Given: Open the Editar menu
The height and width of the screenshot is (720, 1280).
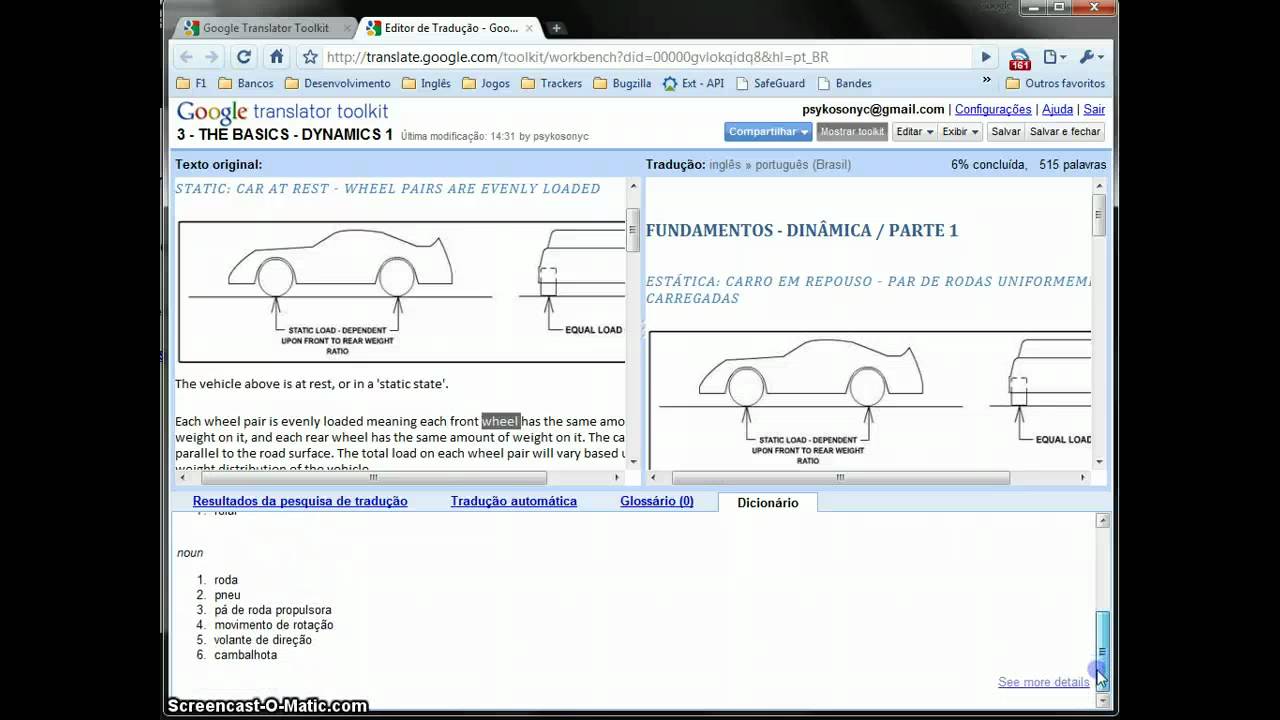Looking at the screenshot, I should 914,132.
